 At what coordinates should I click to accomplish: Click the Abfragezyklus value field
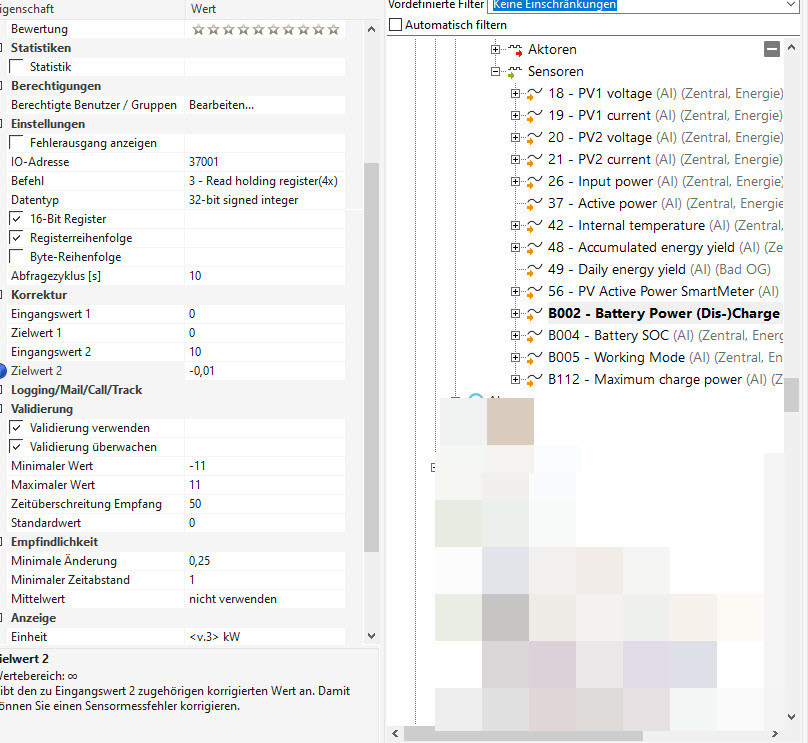265,276
